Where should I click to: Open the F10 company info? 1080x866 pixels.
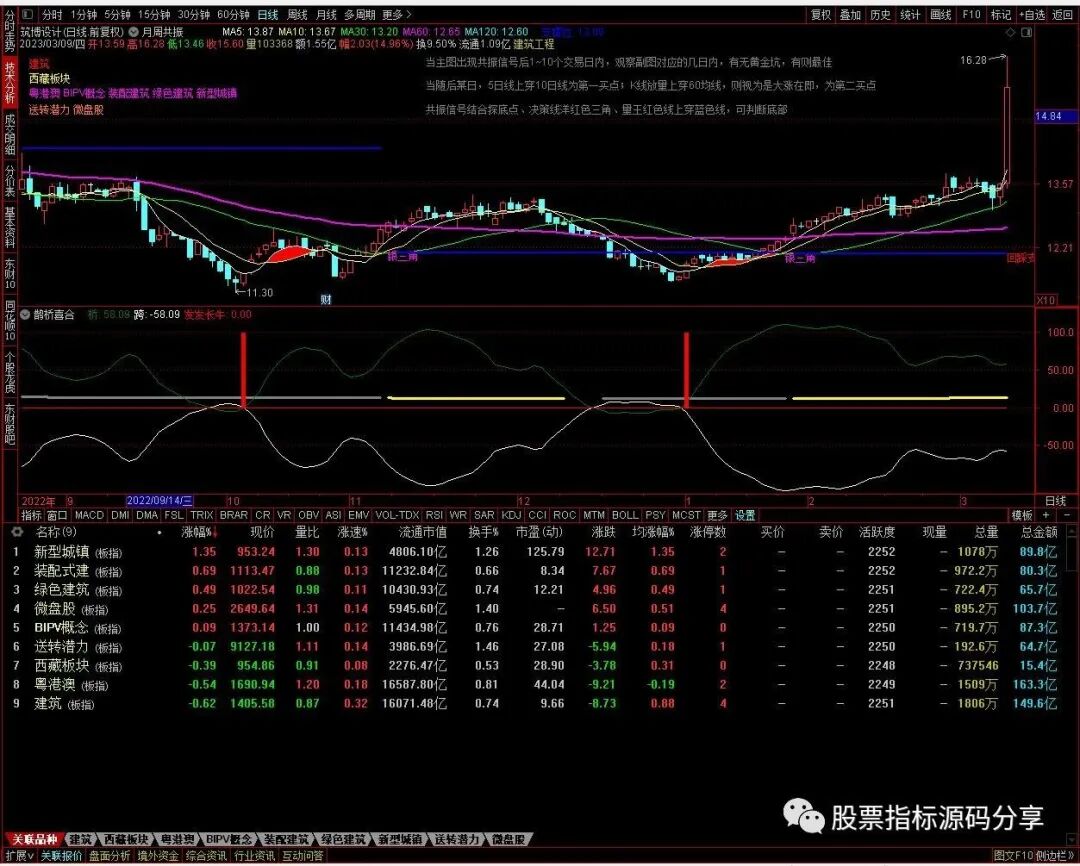(971, 14)
